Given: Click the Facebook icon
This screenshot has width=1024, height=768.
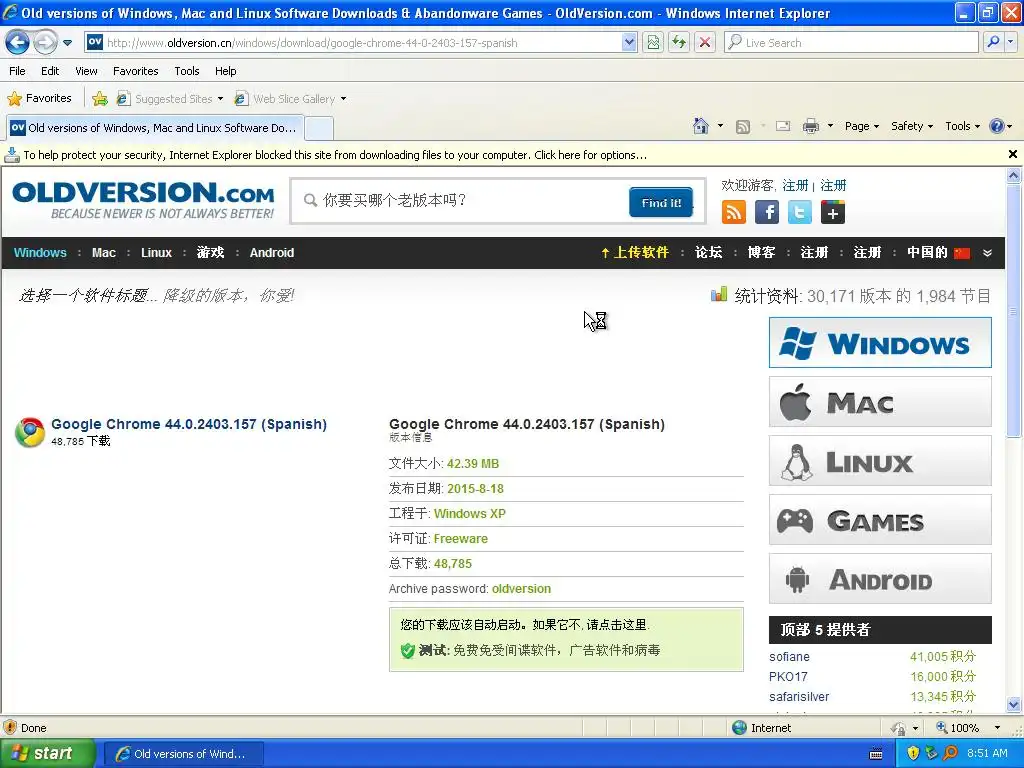Looking at the screenshot, I should pyautogui.click(x=767, y=212).
